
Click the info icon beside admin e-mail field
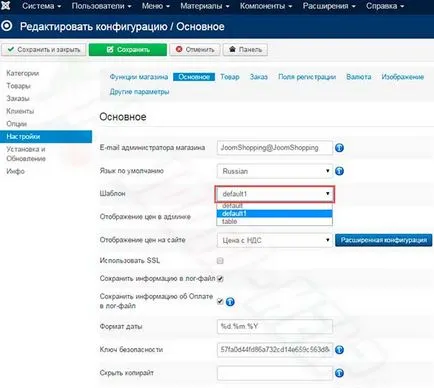coord(339,148)
